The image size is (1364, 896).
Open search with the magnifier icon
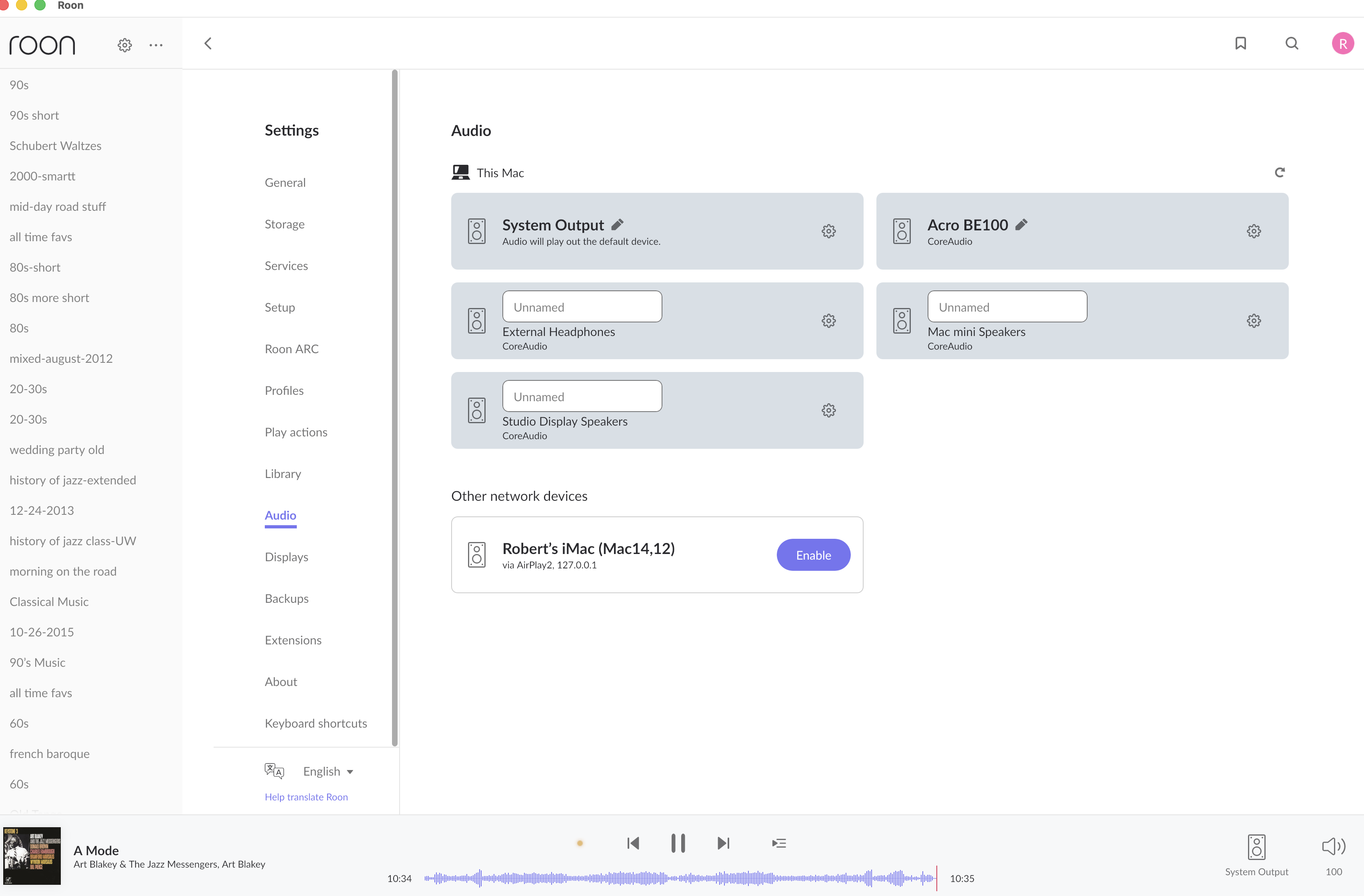pos(1292,44)
